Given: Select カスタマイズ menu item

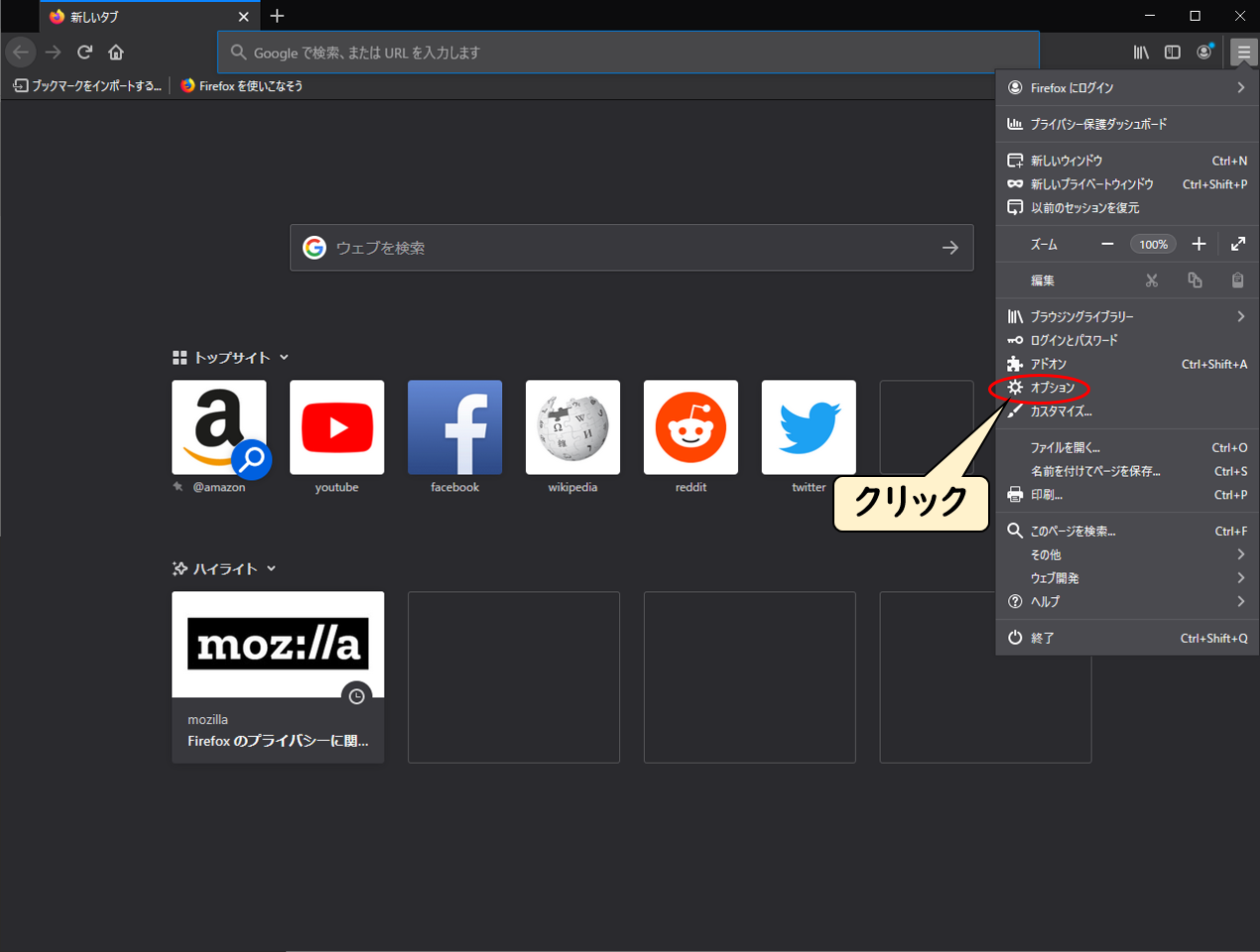Looking at the screenshot, I should [x=1127, y=412].
